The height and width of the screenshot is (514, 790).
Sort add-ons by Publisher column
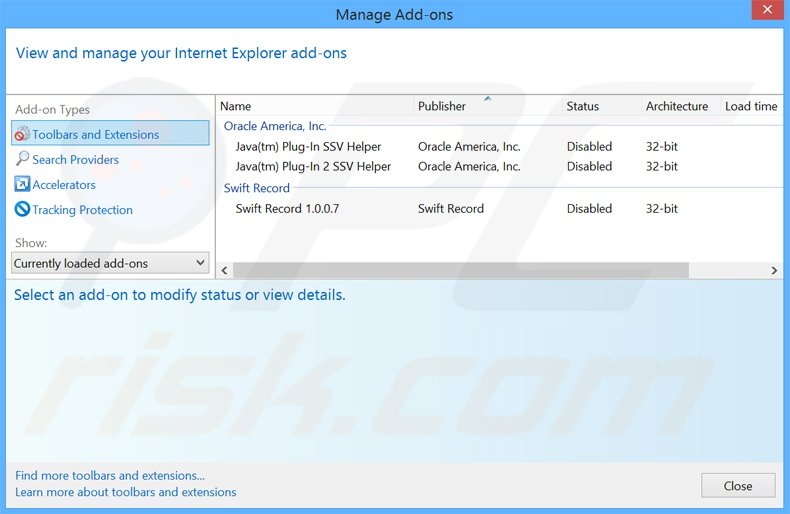pos(442,106)
